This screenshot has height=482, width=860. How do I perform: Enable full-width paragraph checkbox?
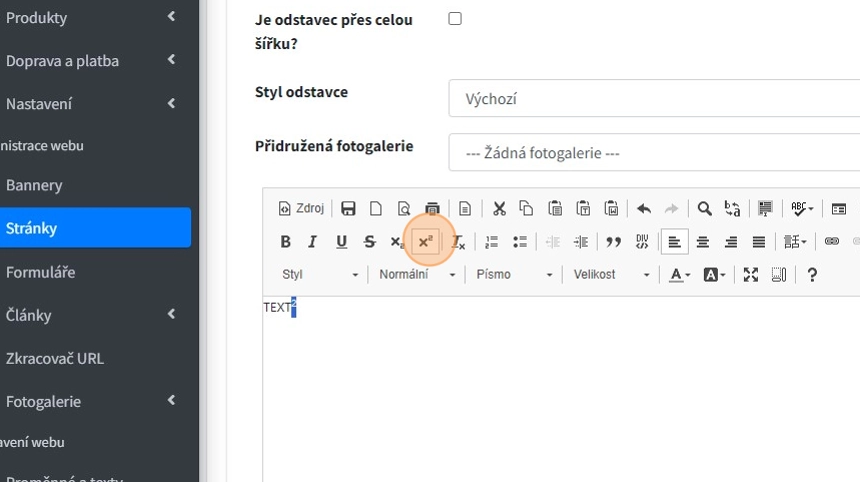click(x=455, y=19)
